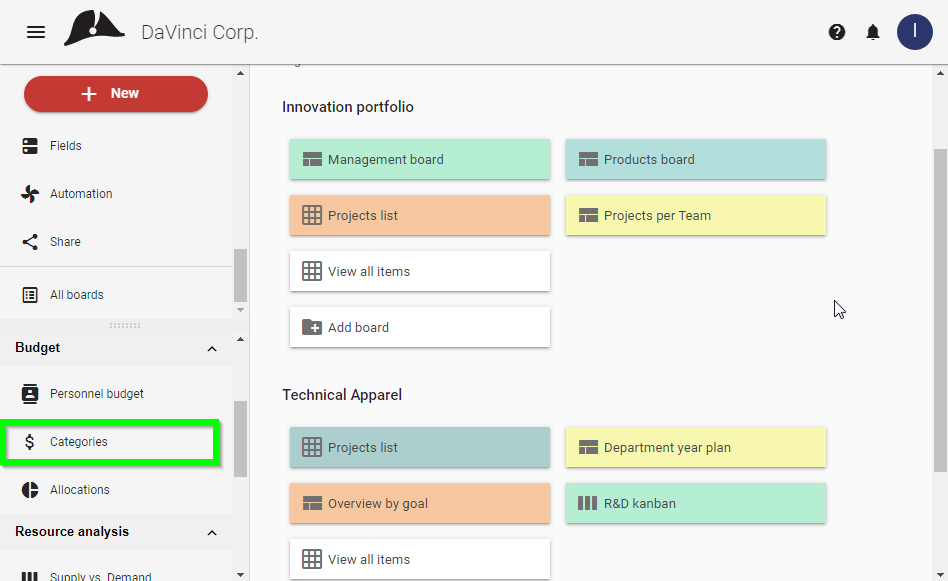
Task: Collapse the Budget section chevron
Action: point(212,349)
